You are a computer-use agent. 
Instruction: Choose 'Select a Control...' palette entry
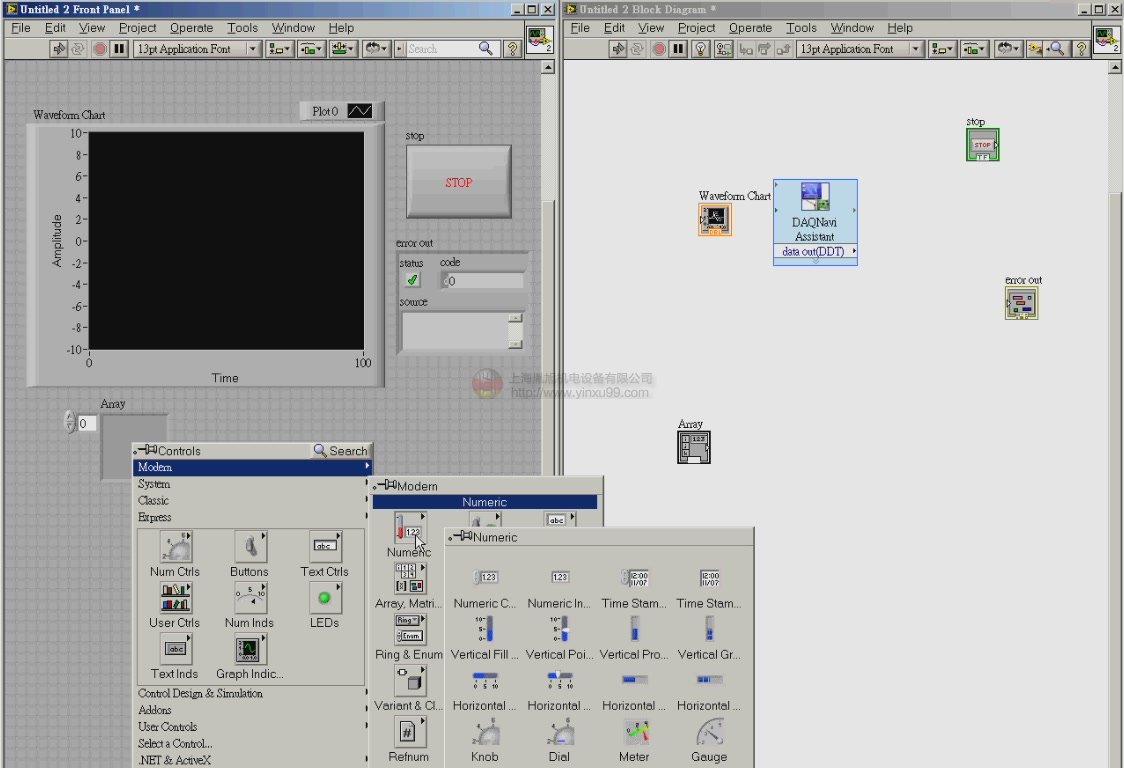[x=175, y=743]
